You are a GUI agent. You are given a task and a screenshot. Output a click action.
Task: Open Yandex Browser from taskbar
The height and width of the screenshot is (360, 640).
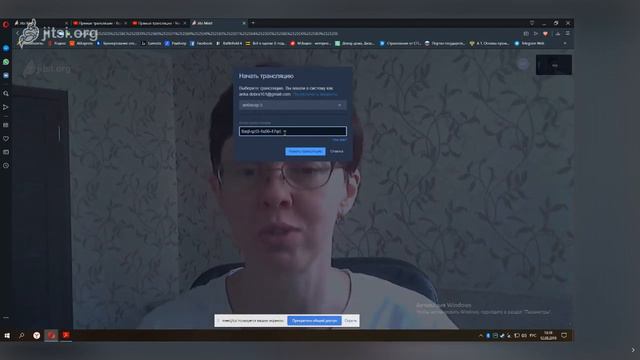pos(37,336)
